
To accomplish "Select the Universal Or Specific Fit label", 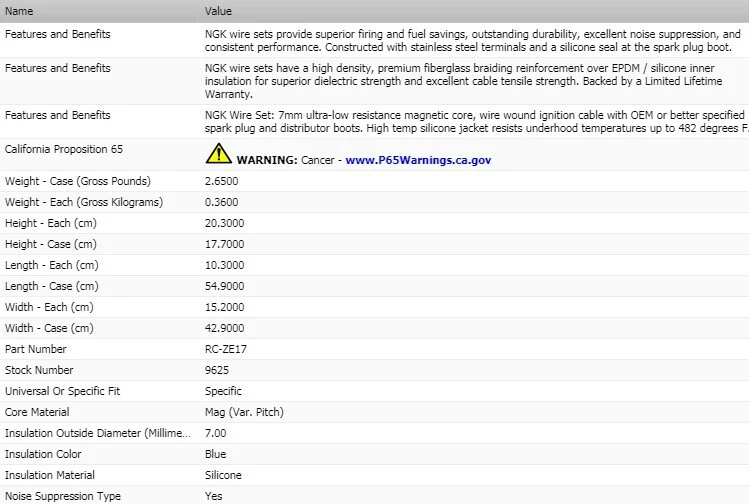I will click(62, 391).
